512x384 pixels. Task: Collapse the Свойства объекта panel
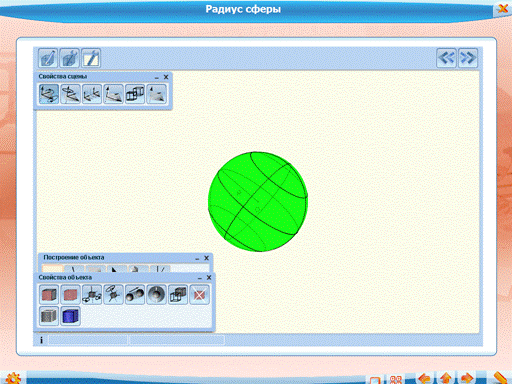200,278
